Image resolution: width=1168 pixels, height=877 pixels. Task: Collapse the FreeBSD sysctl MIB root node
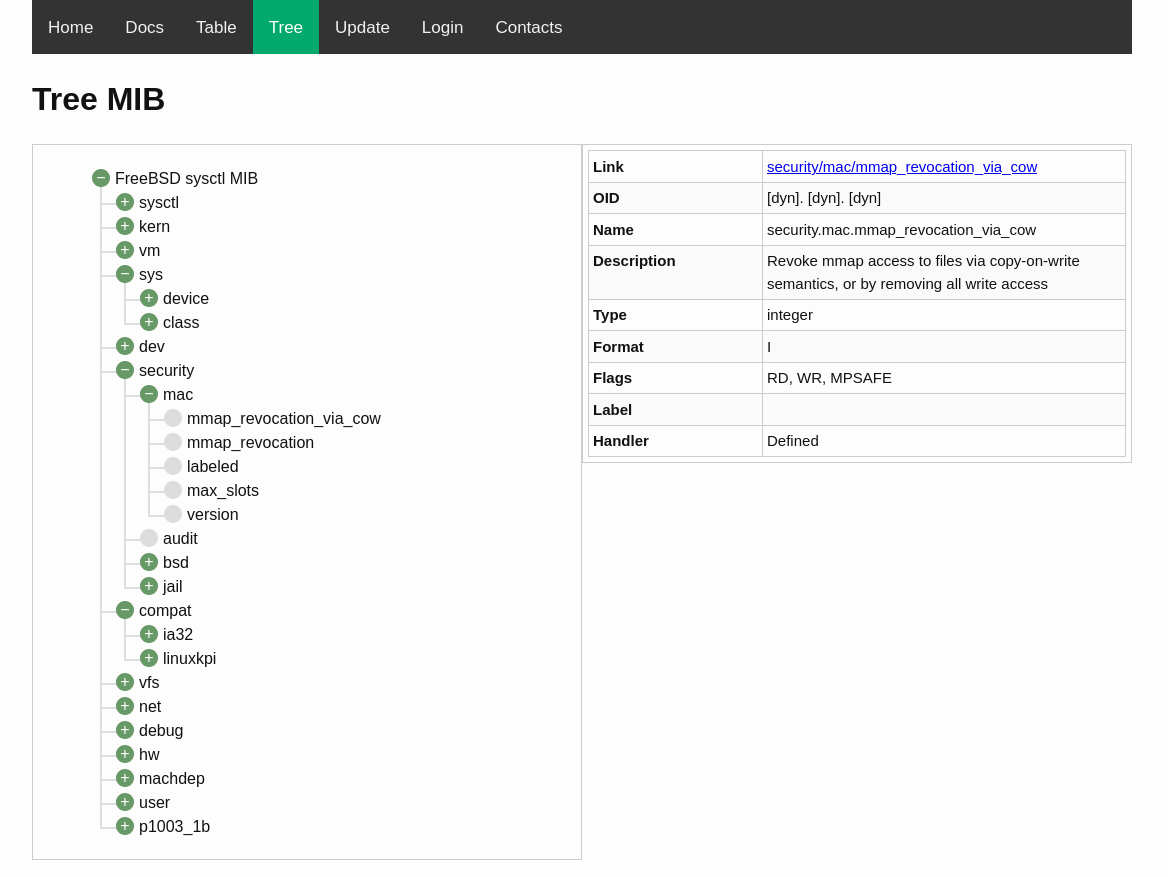(101, 178)
